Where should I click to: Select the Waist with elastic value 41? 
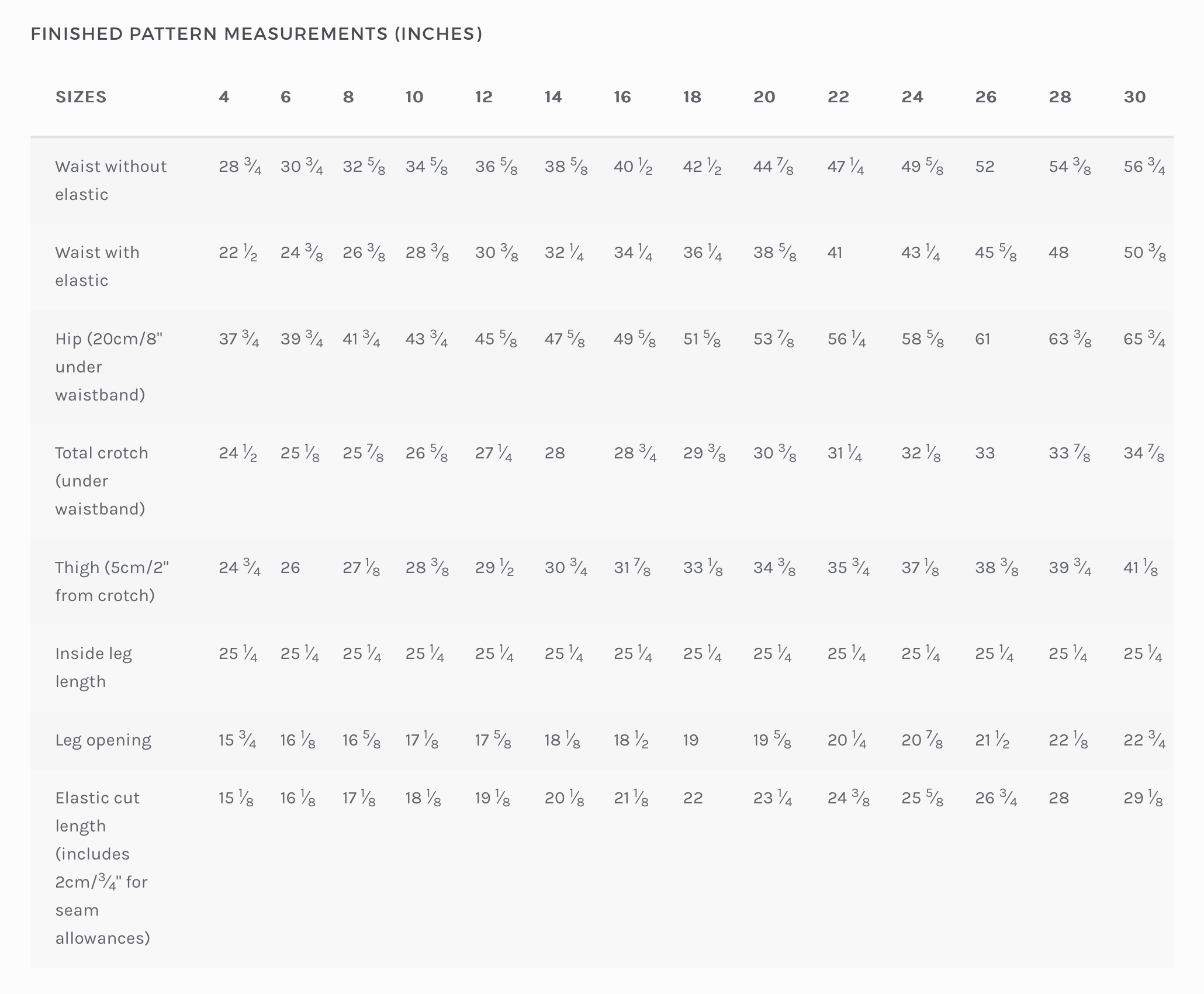pos(835,253)
